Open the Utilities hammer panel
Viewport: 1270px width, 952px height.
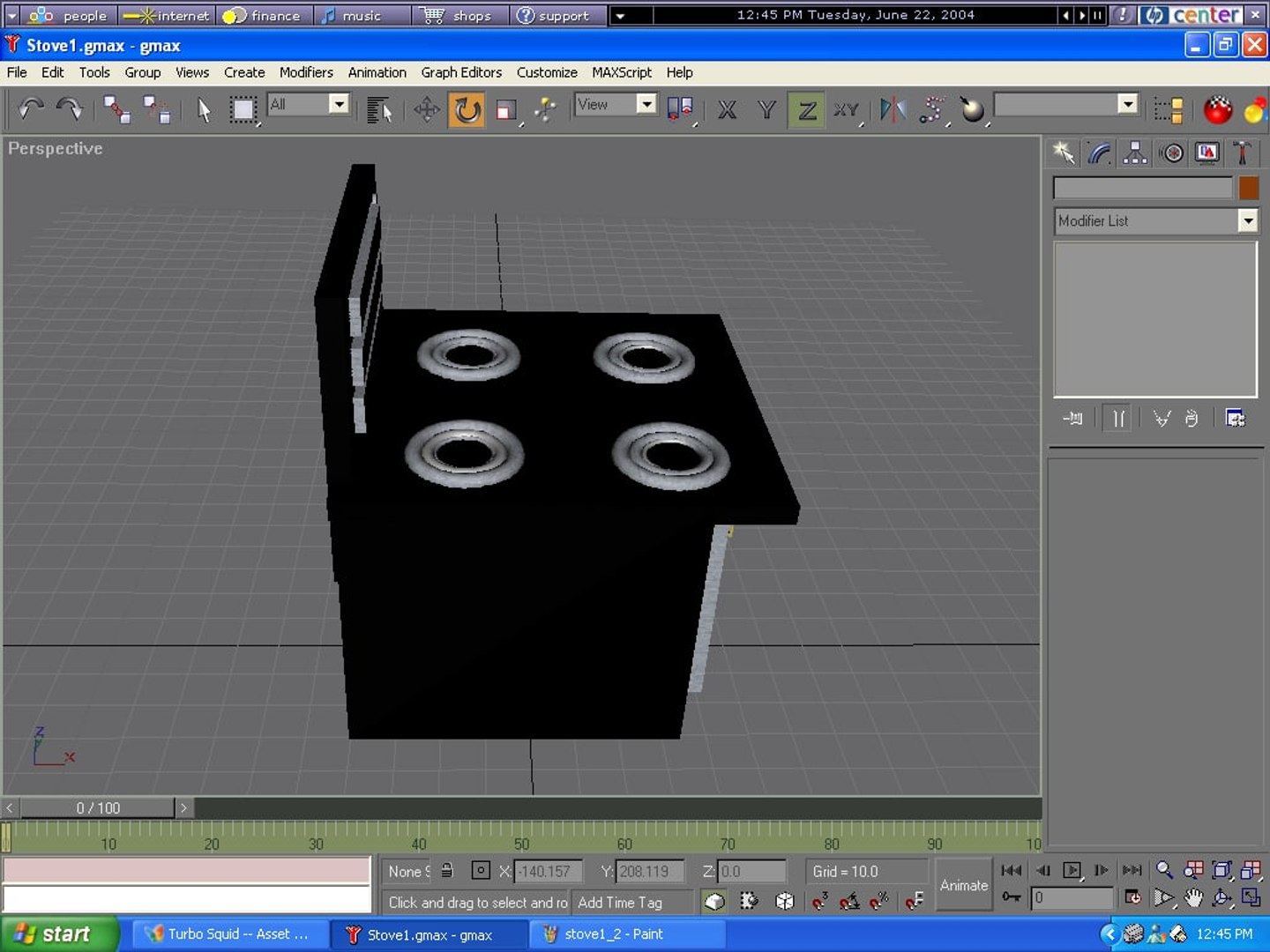1243,153
